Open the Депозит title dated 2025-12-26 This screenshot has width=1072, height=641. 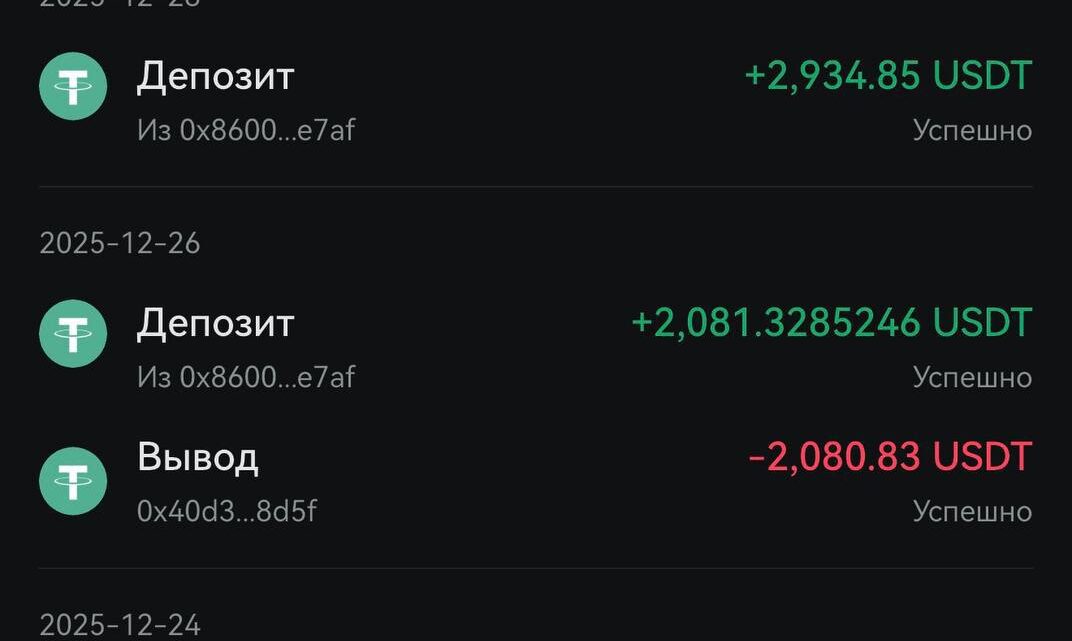tap(215, 323)
